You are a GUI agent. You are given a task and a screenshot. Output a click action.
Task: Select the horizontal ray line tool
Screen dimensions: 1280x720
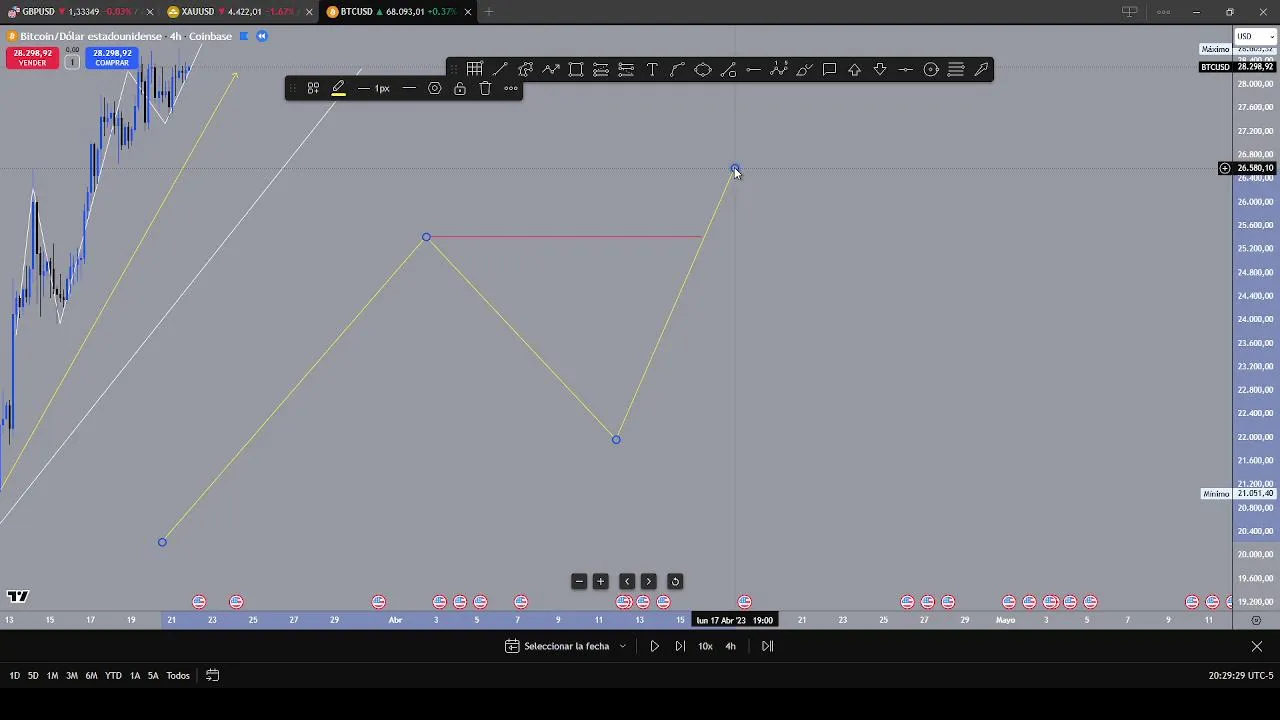pyautogui.click(x=753, y=69)
